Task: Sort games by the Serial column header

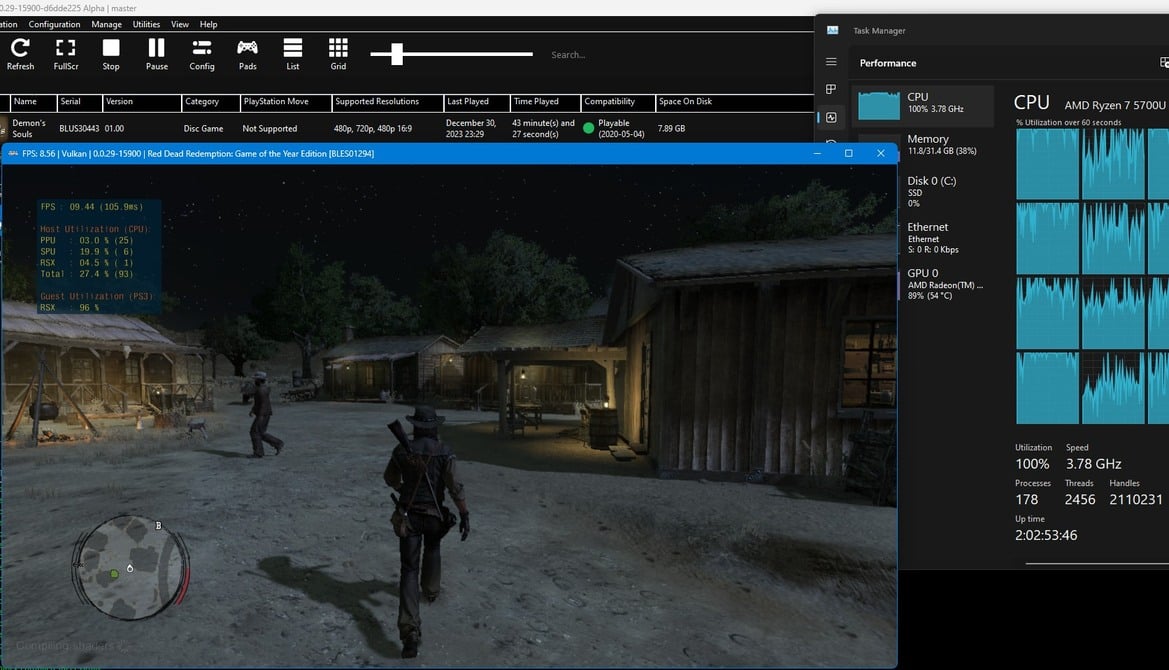Action: [80, 102]
